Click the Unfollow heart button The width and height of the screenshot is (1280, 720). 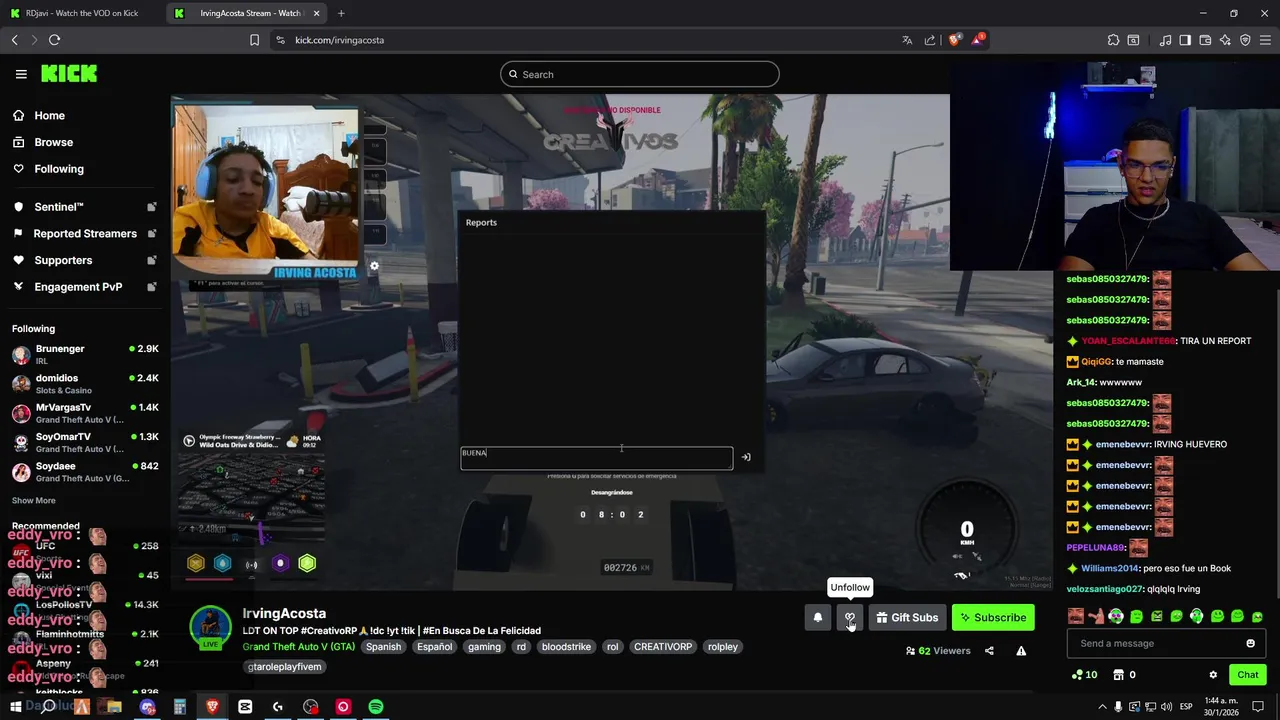pyautogui.click(x=850, y=618)
